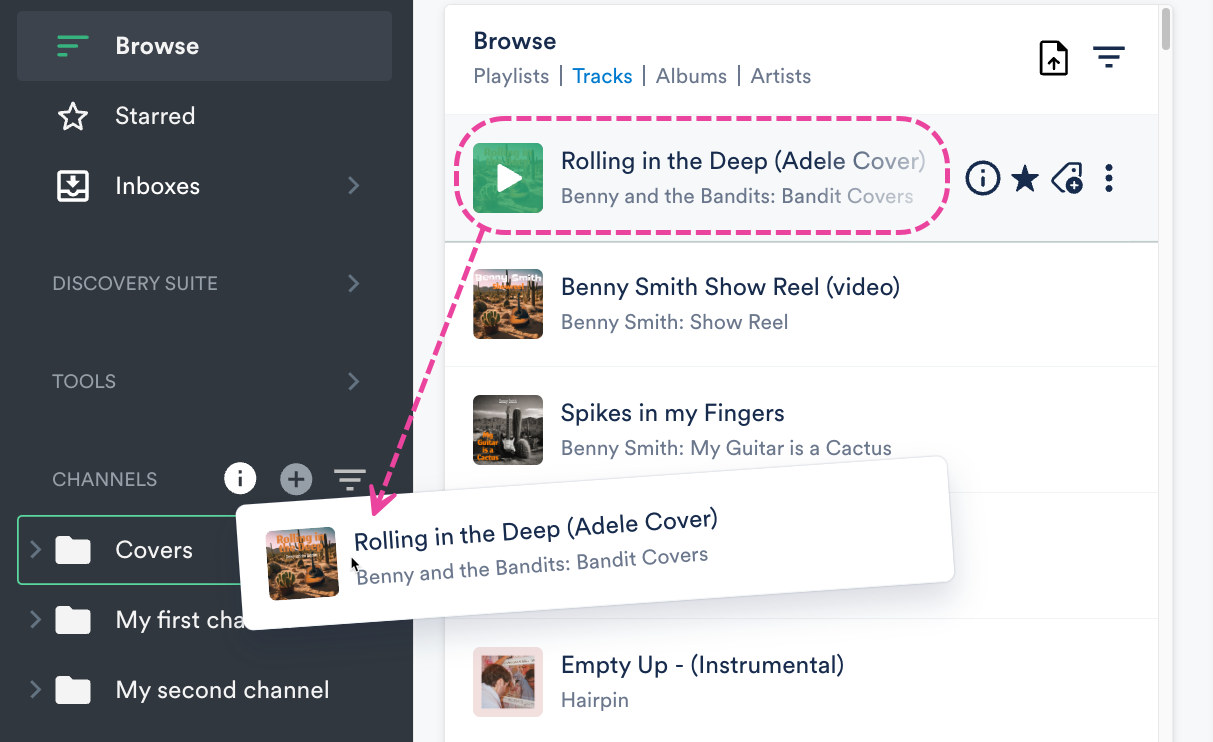Show Channels info icon
The width and height of the screenshot is (1213, 742).
[x=240, y=479]
